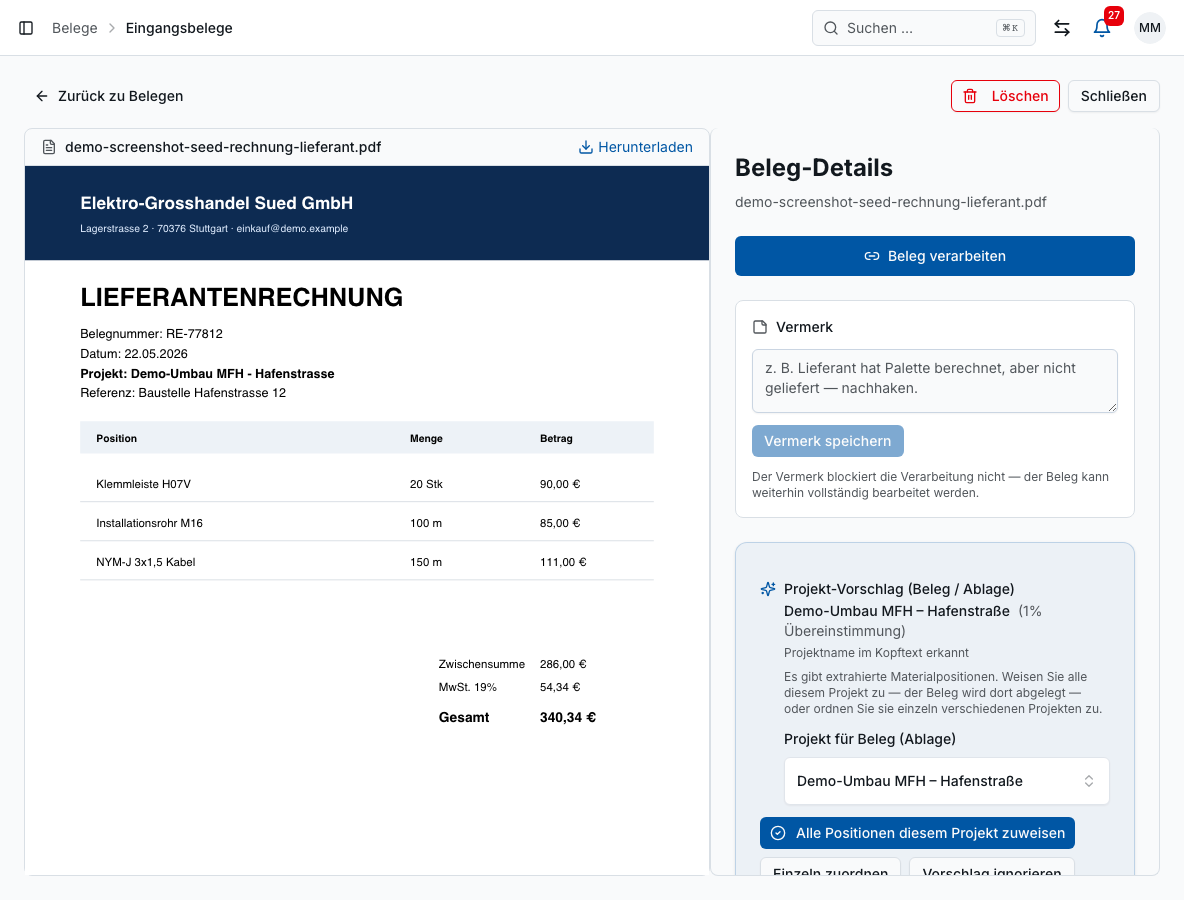This screenshot has height=900, width=1184.
Task: Click the back arrow icon beside Zurück
Action: [42, 96]
